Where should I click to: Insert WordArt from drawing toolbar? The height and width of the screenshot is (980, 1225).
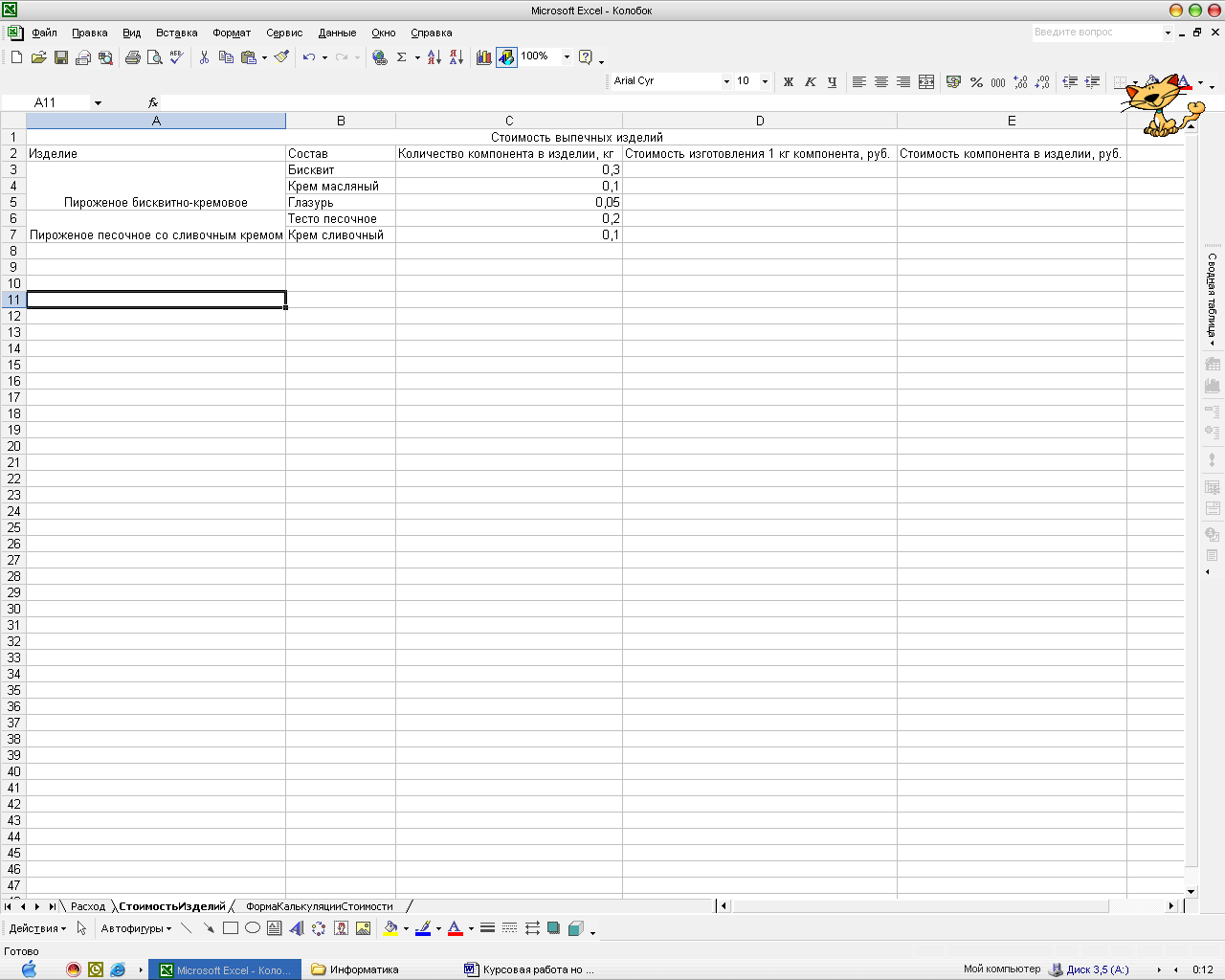[297, 928]
